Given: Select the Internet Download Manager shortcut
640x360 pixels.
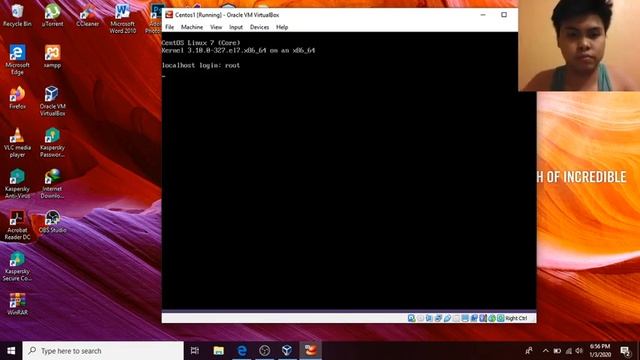Looking at the screenshot, I should (x=52, y=184).
